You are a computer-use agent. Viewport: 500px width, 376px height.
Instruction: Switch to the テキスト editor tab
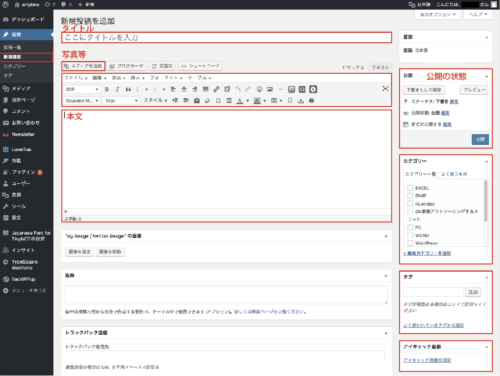380,67
